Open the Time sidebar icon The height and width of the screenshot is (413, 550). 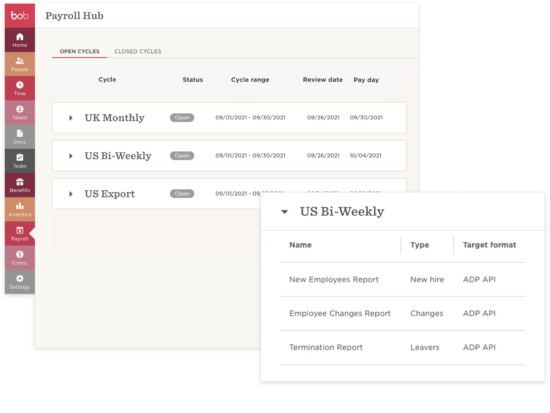20,88
